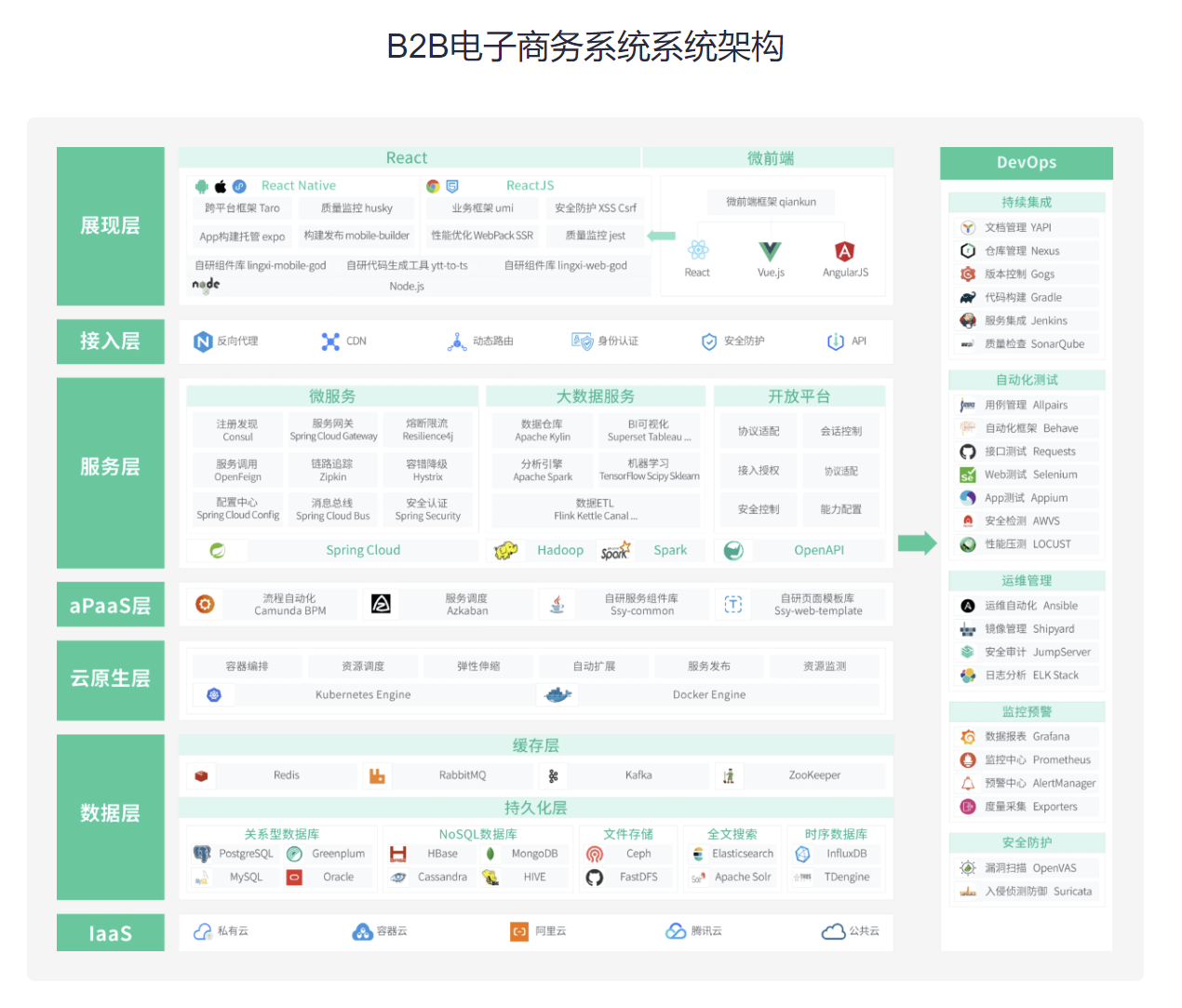Click the 'Spring Cloud Gateway' service box

tap(333, 430)
